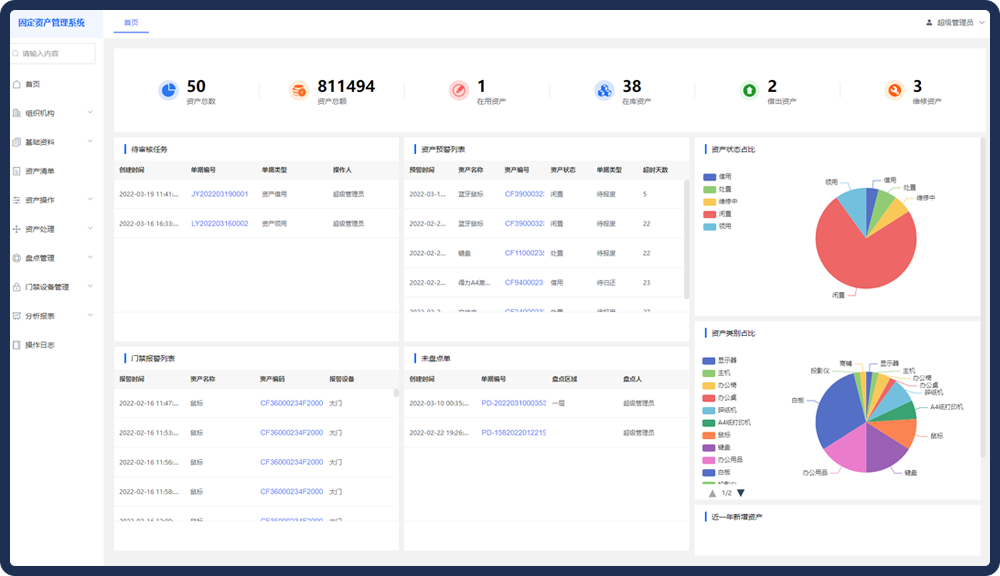This screenshot has height=576, width=1000.
Task: Click the 操作日志 icon in sidebar
Action: [x=16, y=345]
